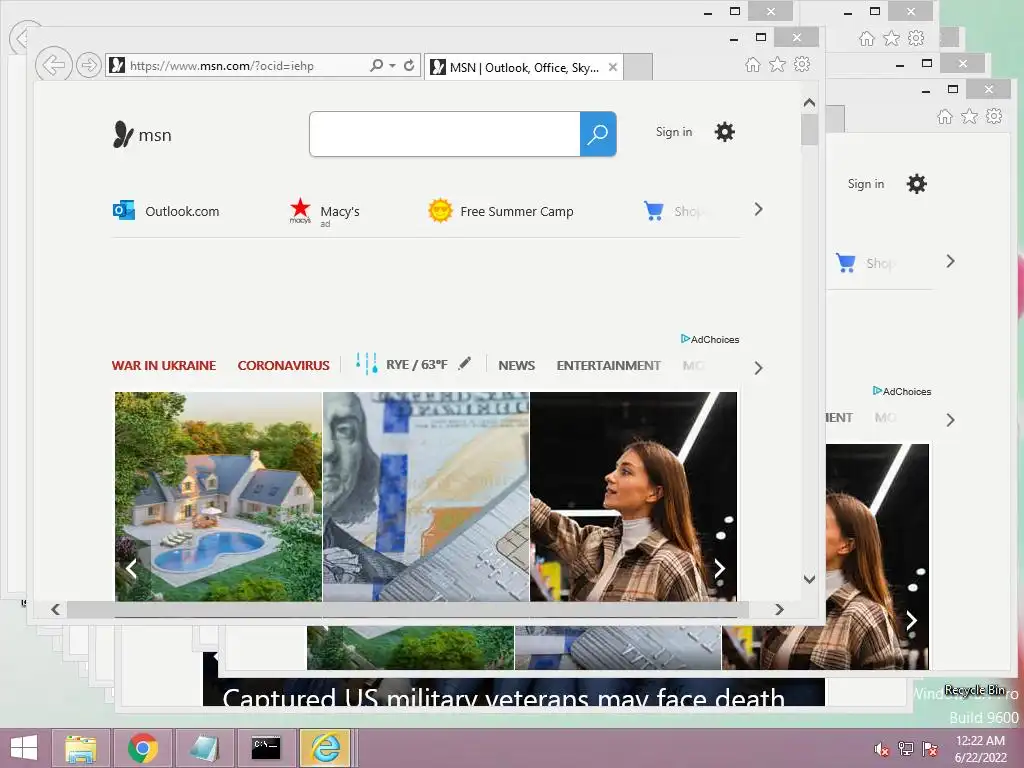
Task: Open MSN settings gear on front page
Action: click(x=724, y=132)
